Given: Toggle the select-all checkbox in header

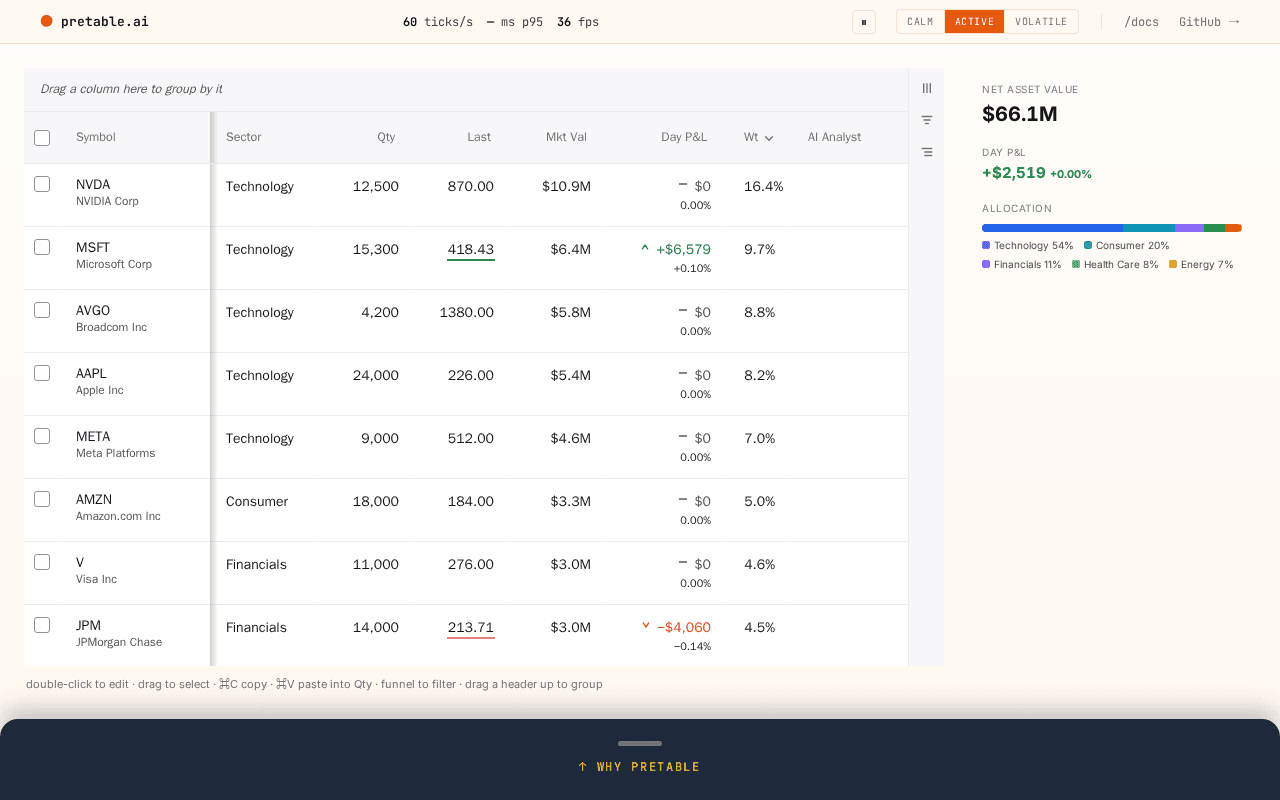Looking at the screenshot, I should pos(42,138).
